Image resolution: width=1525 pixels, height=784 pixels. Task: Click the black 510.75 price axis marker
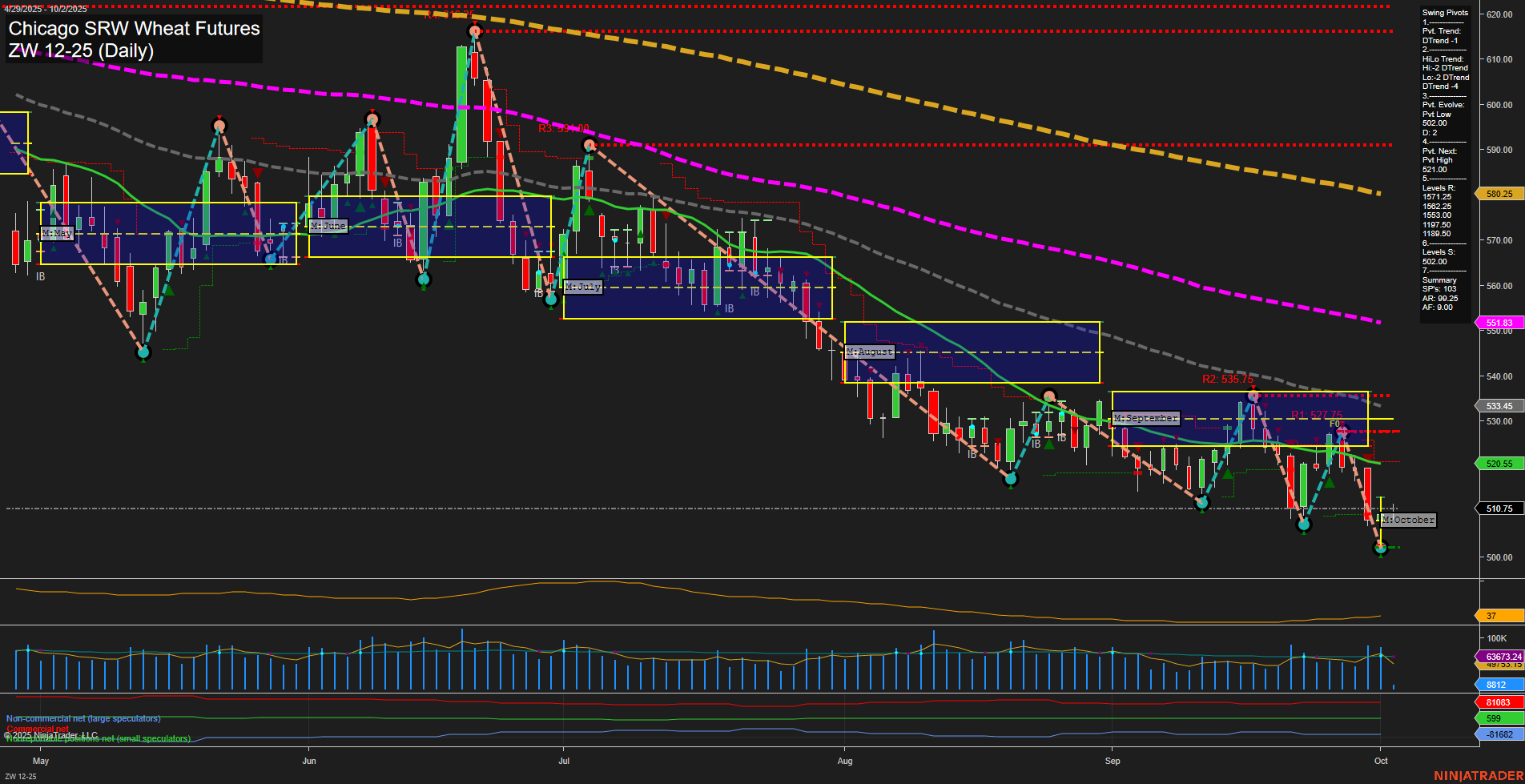tap(1498, 509)
